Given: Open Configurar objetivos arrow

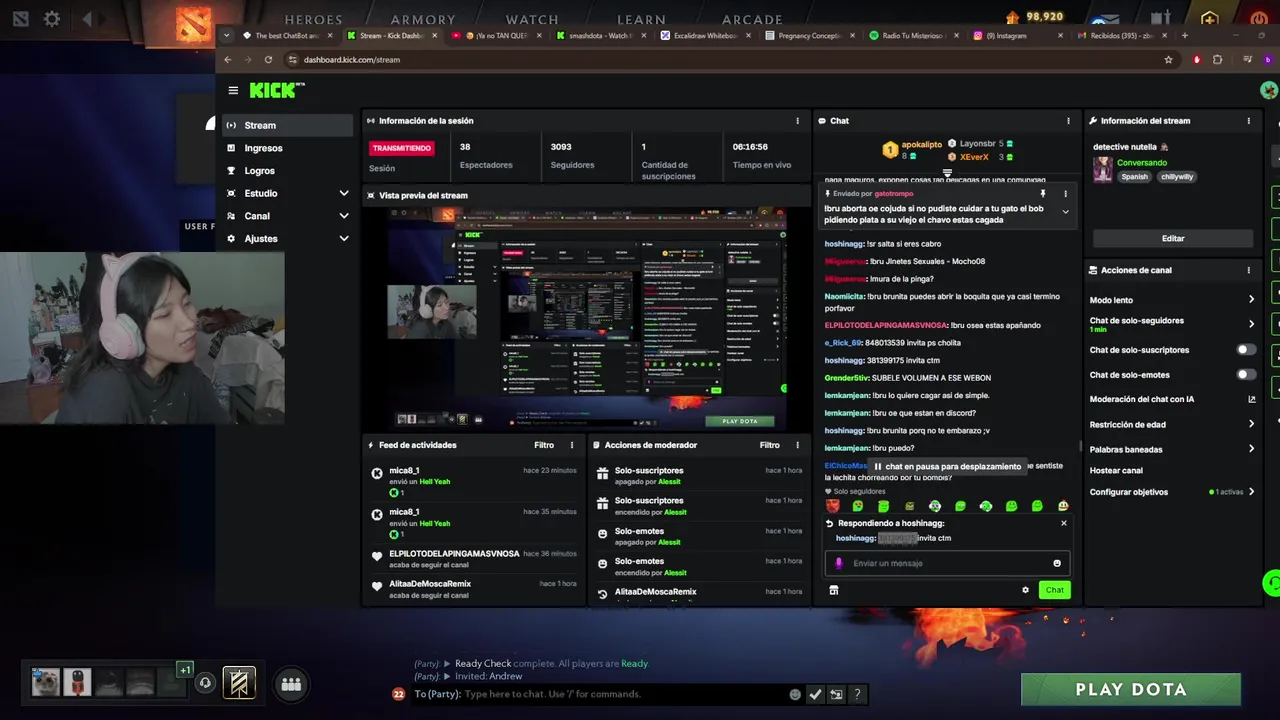Looking at the screenshot, I should pyautogui.click(x=1251, y=492).
